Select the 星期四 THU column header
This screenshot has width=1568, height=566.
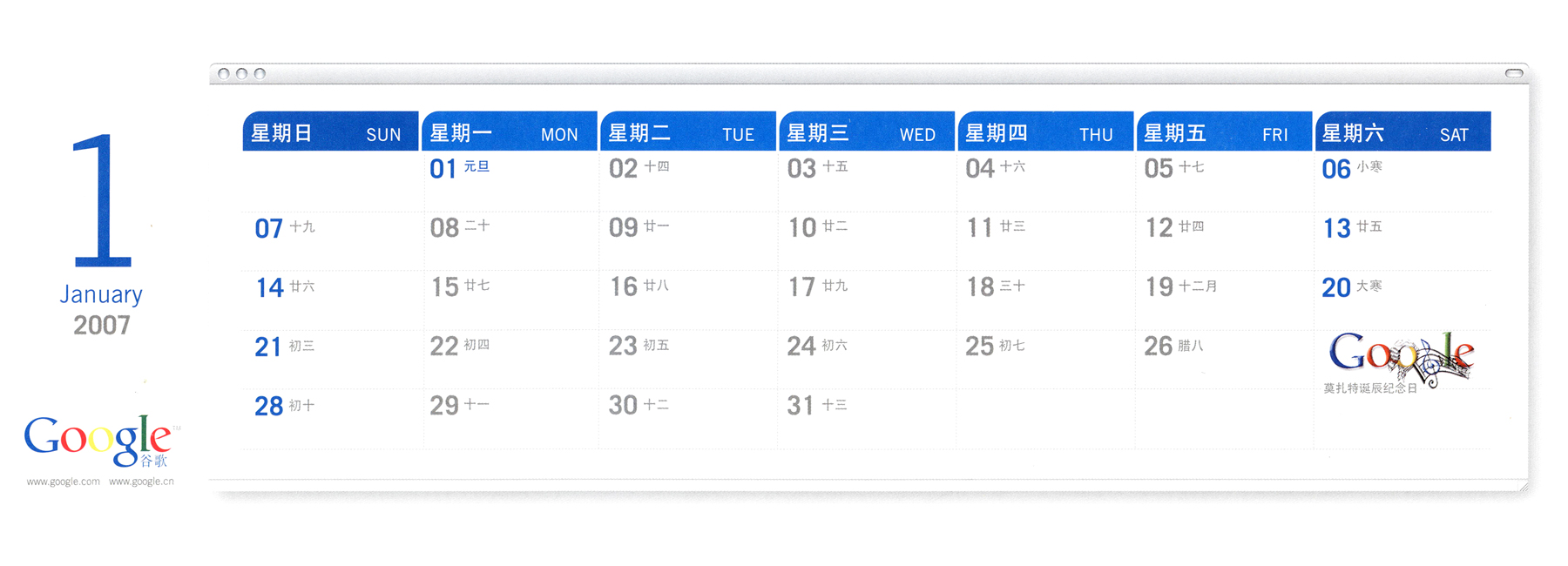(1045, 131)
